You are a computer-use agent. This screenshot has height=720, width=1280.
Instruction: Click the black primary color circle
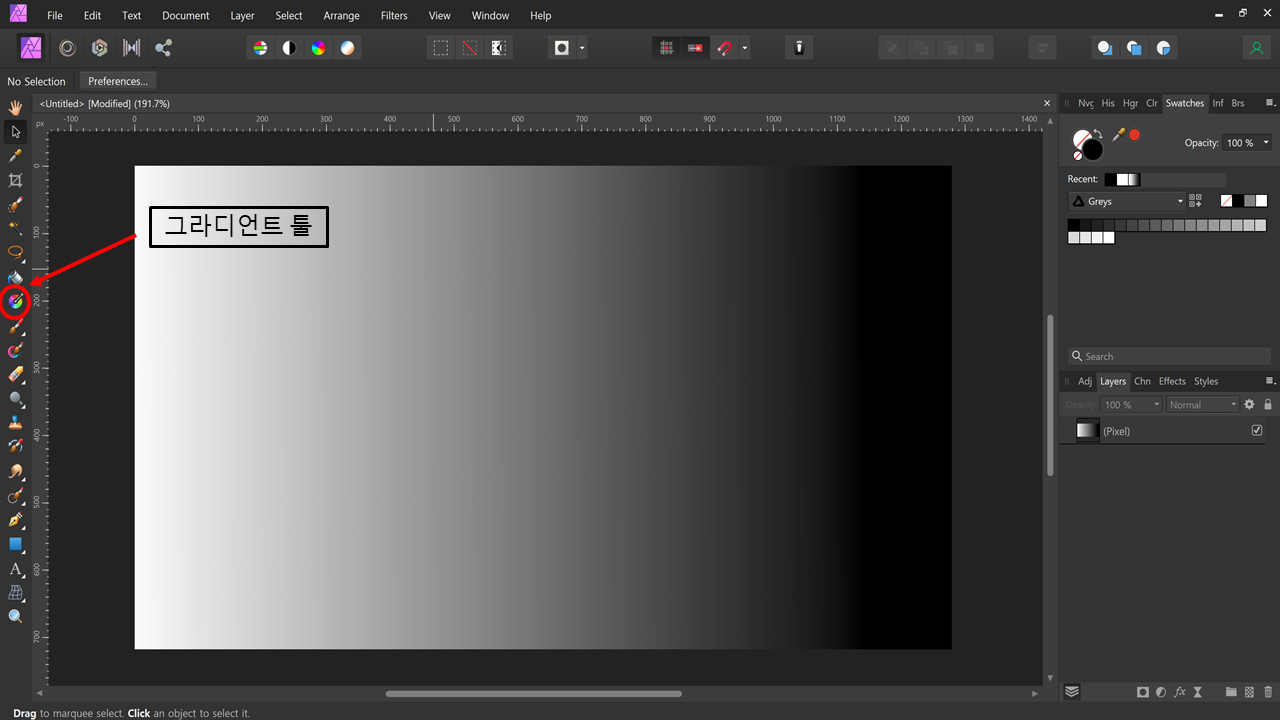pos(1092,149)
